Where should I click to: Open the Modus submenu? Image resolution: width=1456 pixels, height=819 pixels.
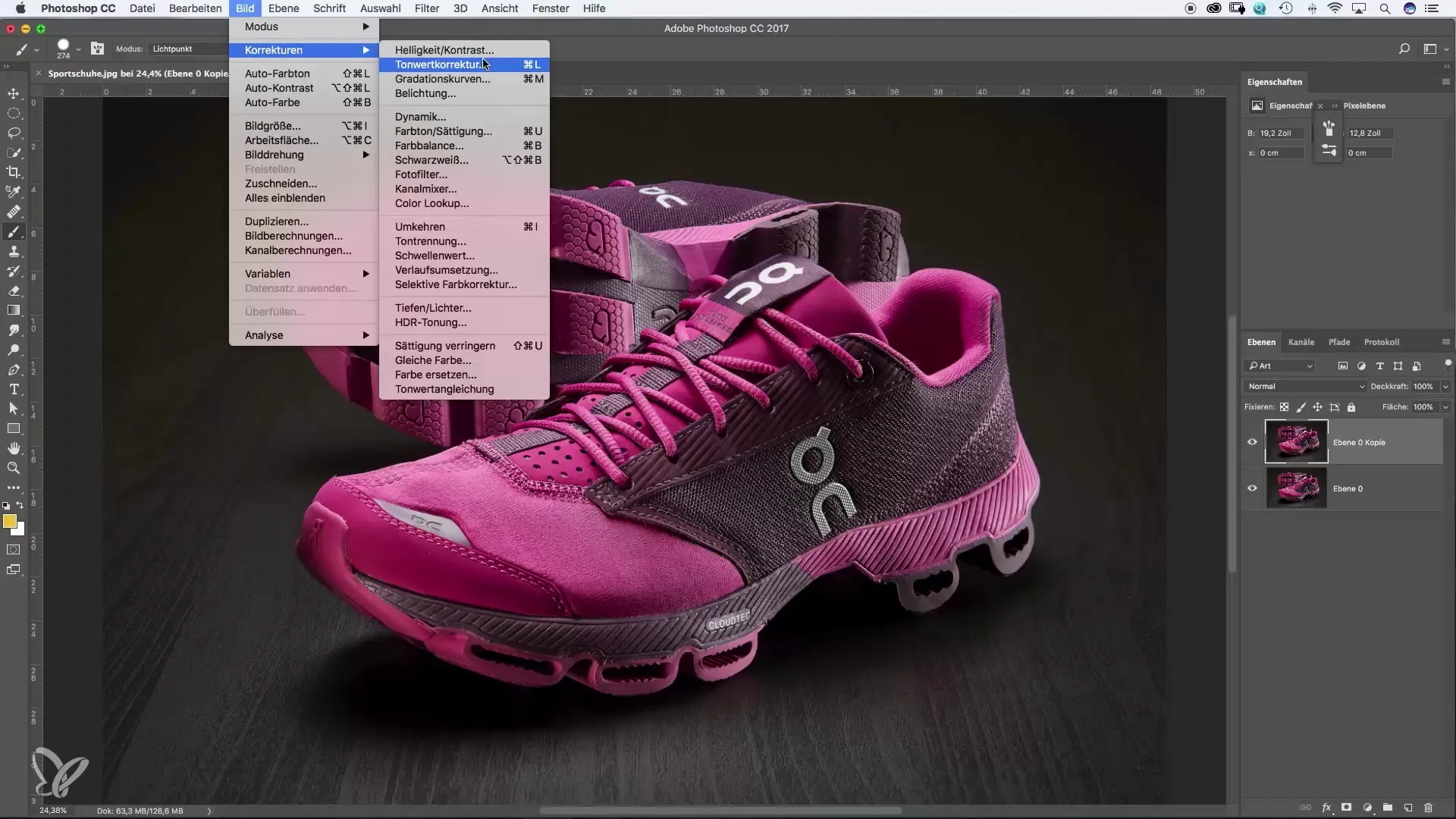303,27
